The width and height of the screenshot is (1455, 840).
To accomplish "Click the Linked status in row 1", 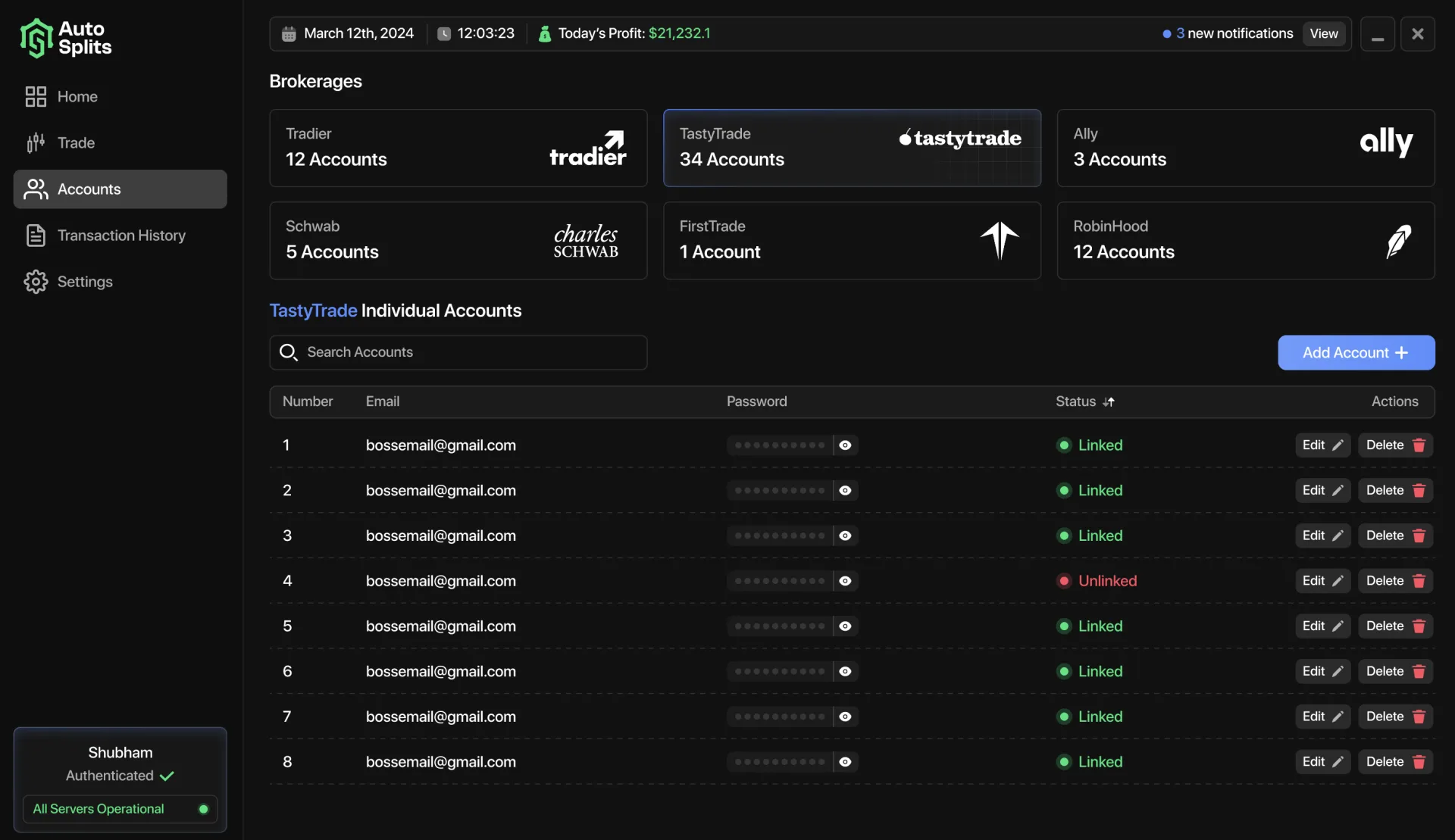I will click(x=1090, y=445).
